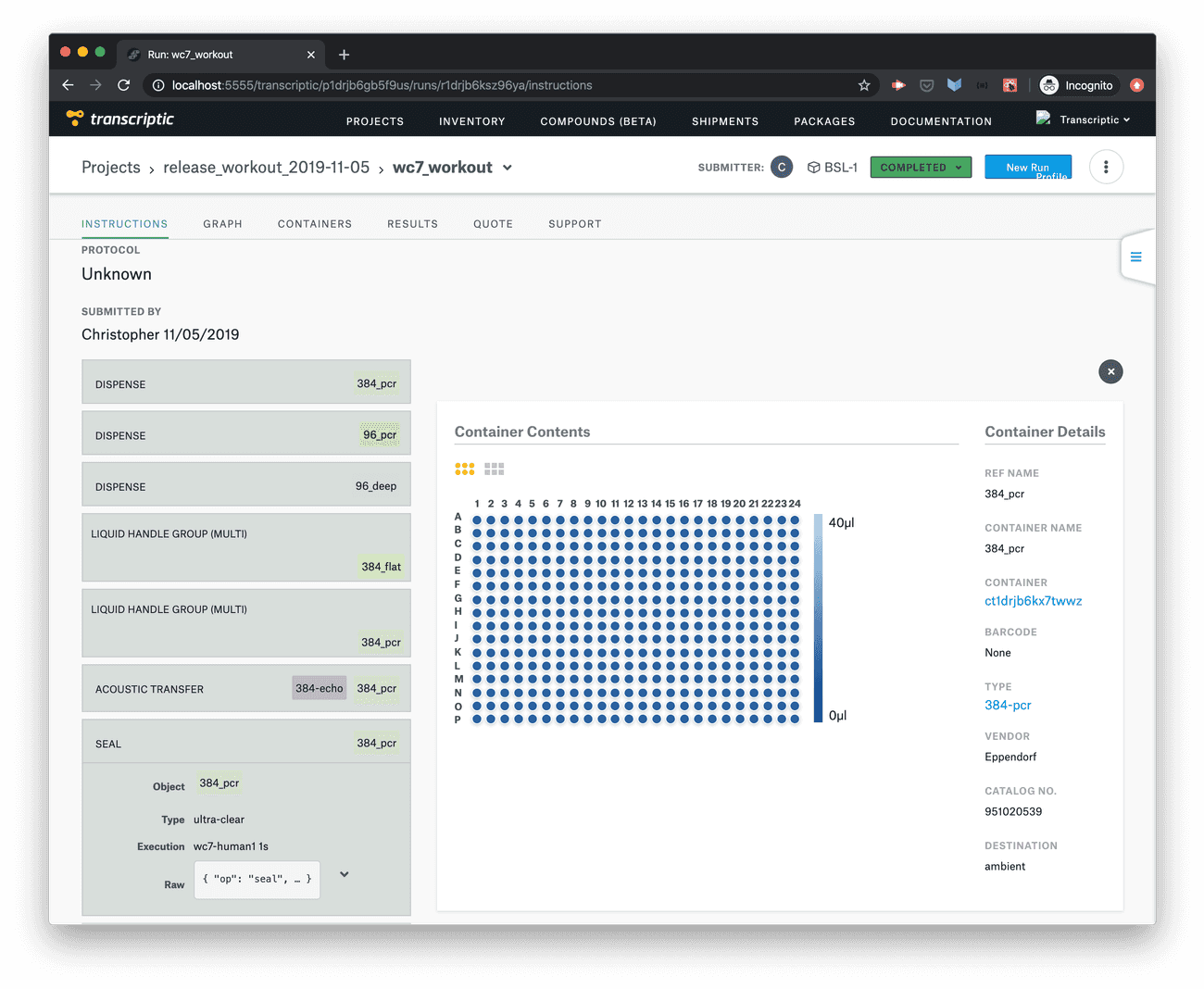
Task: Open the wc7_workout run name dropdown
Action: click(508, 168)
